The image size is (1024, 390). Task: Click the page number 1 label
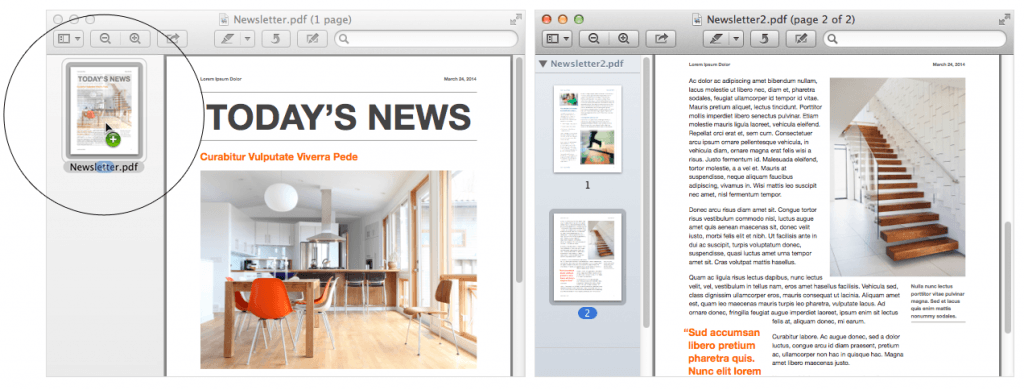[x=587, y=186]
